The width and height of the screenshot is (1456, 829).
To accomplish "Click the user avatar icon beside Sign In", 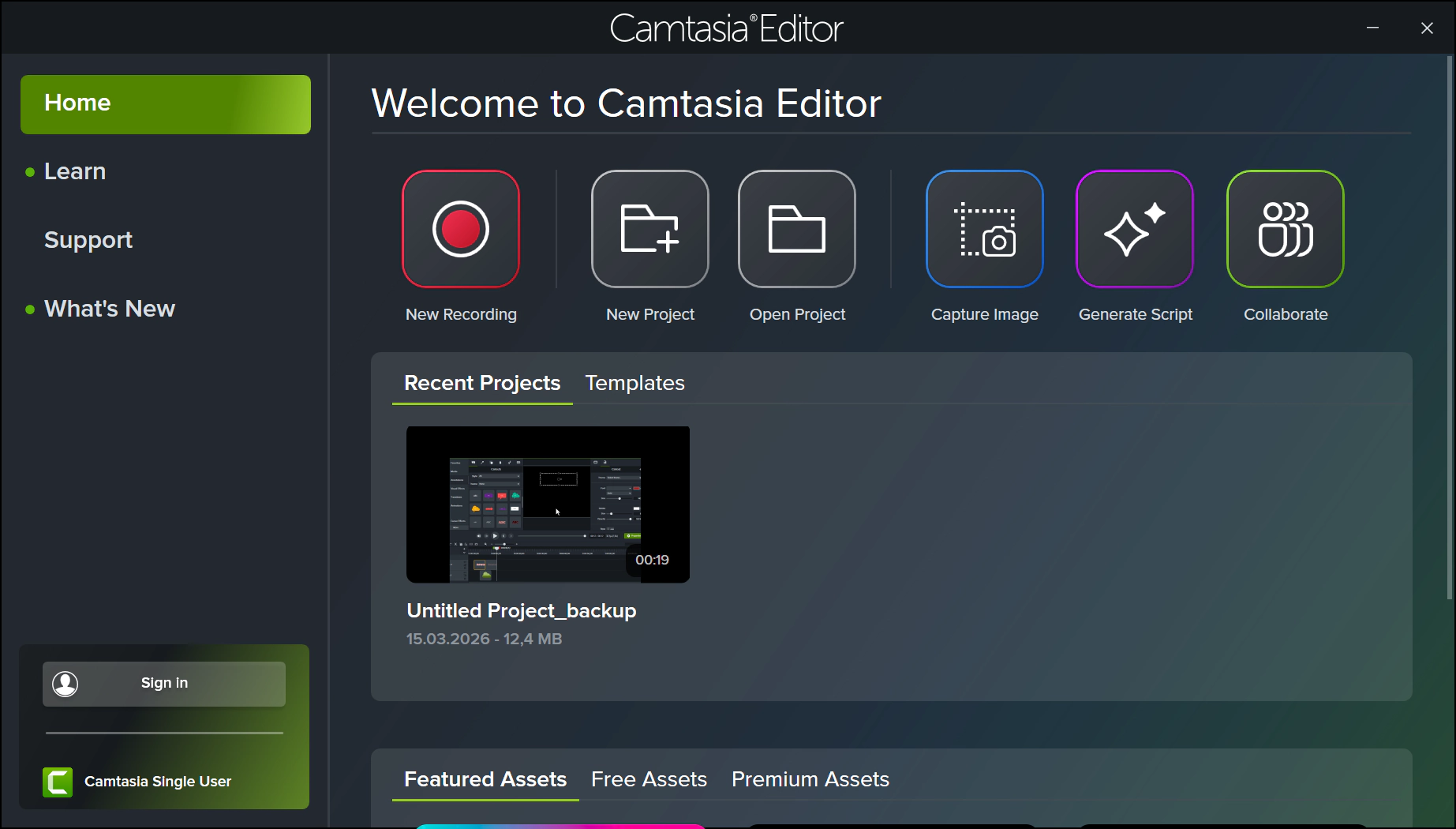I will 66,684.
